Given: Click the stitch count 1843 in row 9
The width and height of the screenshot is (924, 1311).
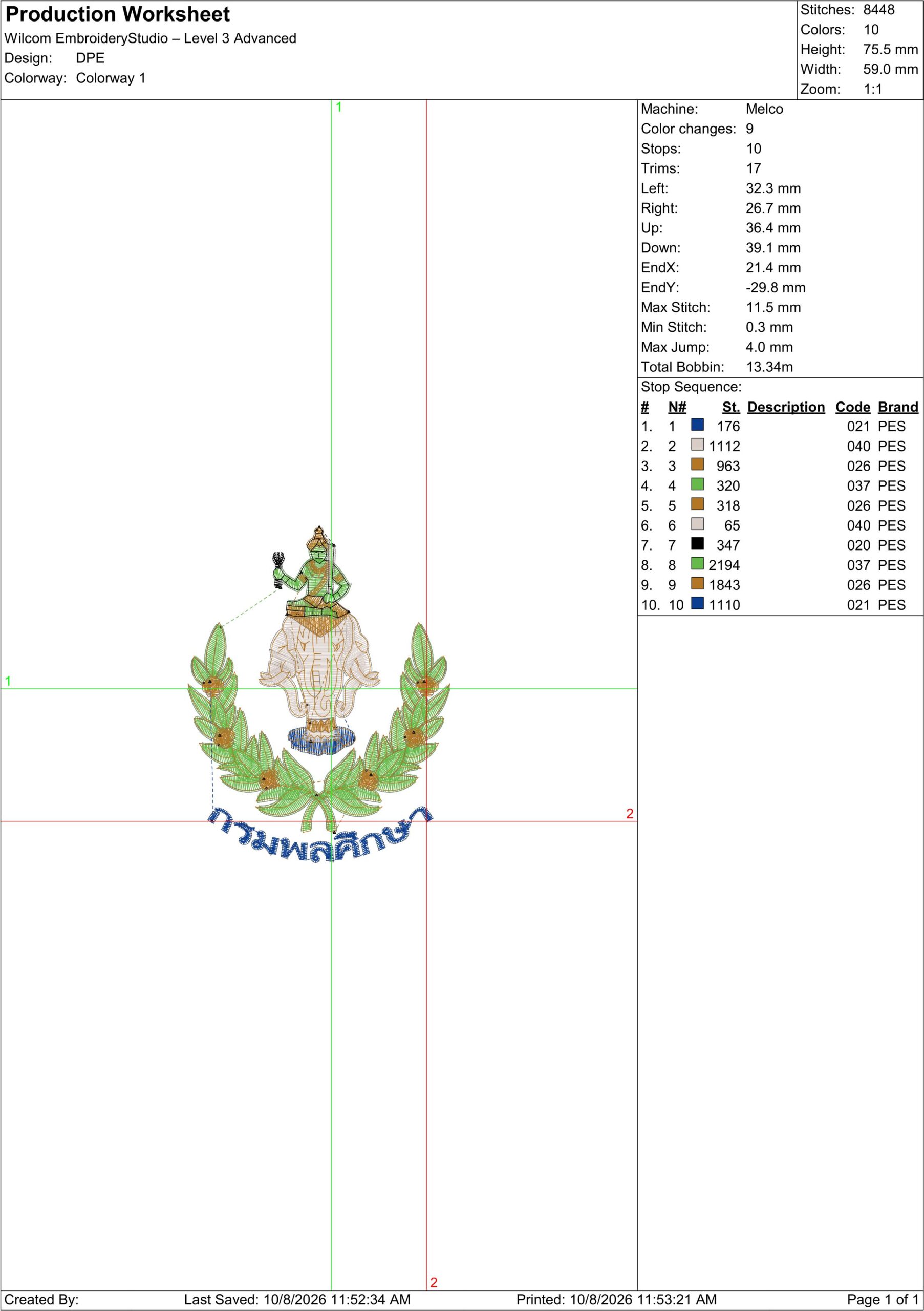Looking at the screenshot, I should [x=724, y=585].
